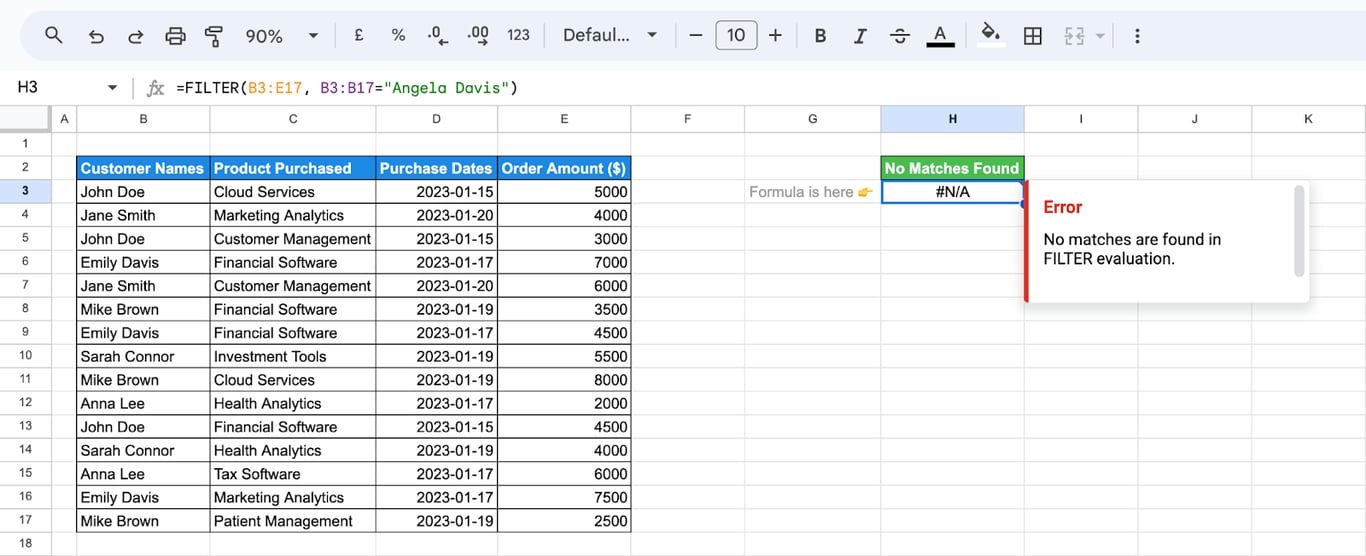This screenshot has height=556, width=1366.
Task: Activate the paint format tool
Action: point(214,35)
